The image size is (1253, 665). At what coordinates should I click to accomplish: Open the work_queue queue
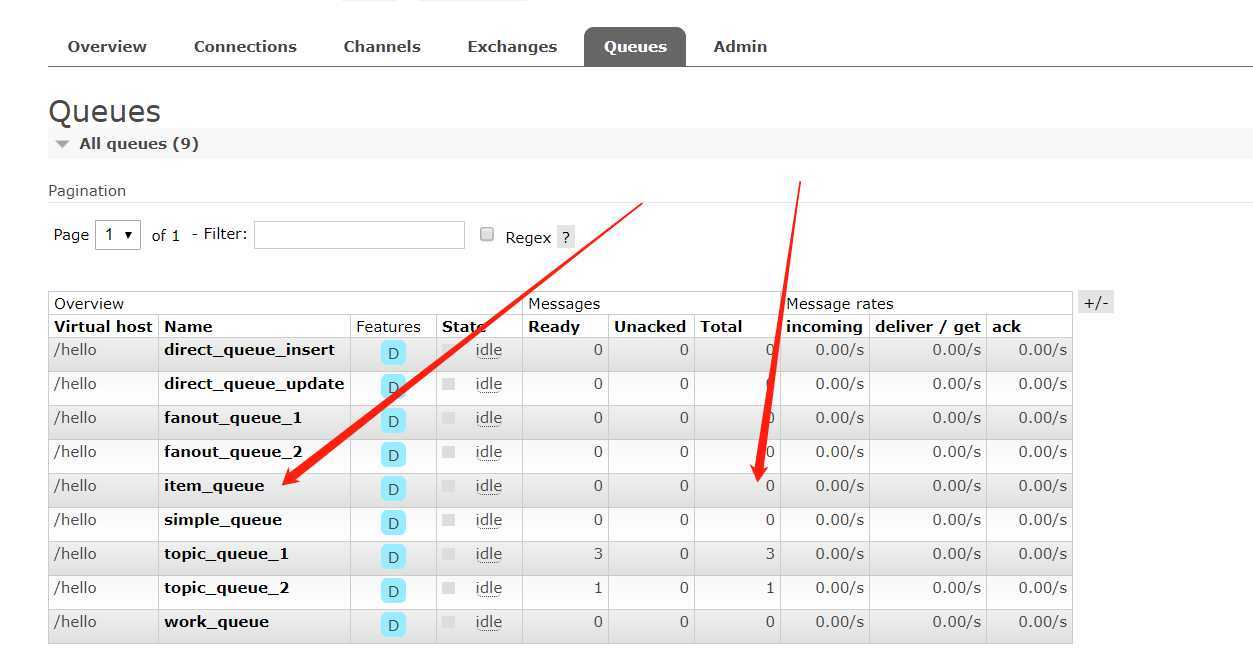[x=216, y=622]
